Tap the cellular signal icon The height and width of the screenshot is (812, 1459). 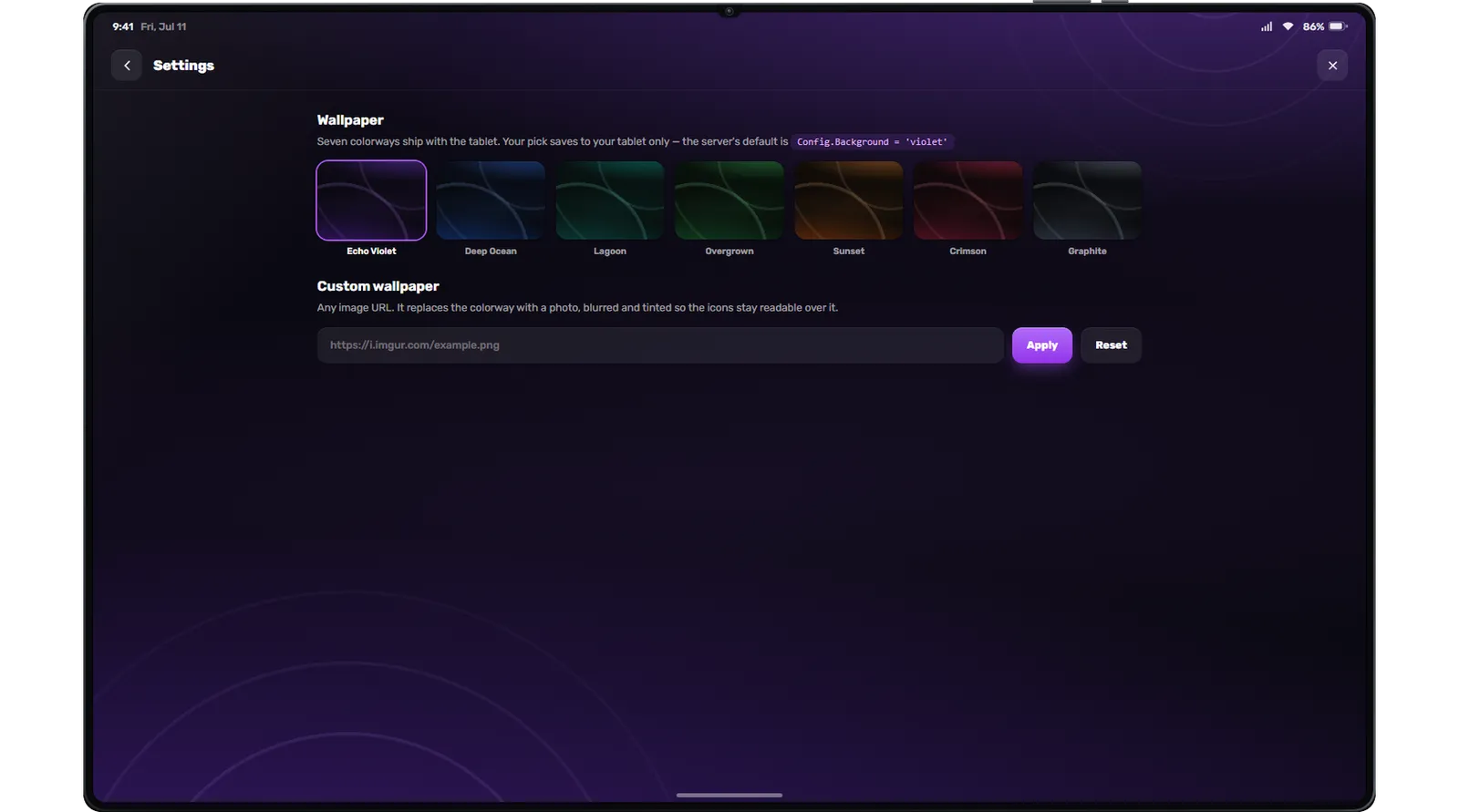[x=1267, y=26]
